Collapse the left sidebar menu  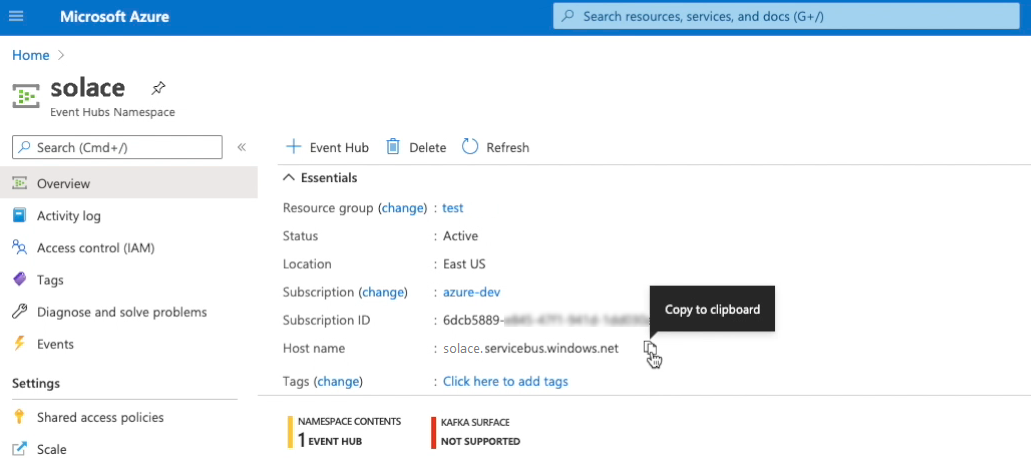241,147
